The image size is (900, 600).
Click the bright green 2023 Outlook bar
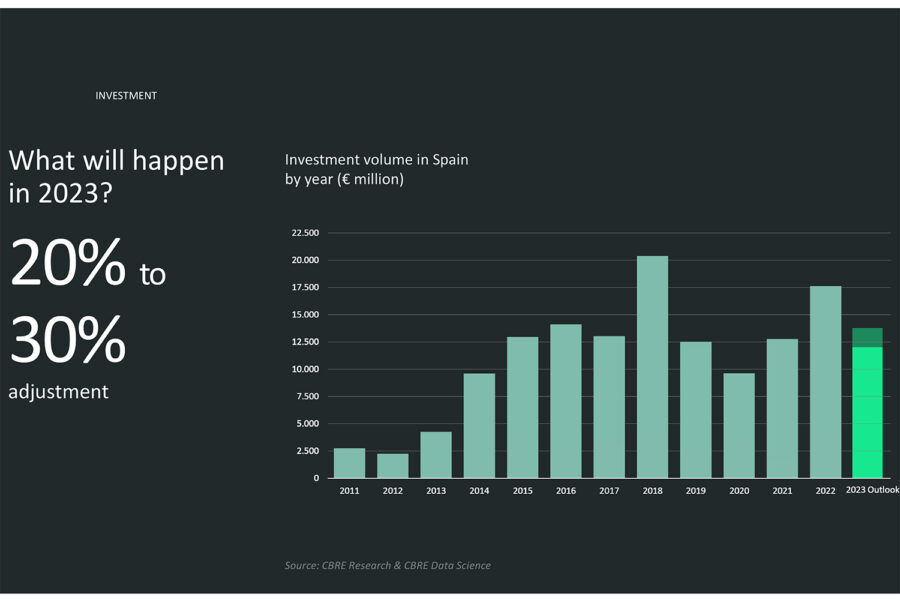click(867, 412)
